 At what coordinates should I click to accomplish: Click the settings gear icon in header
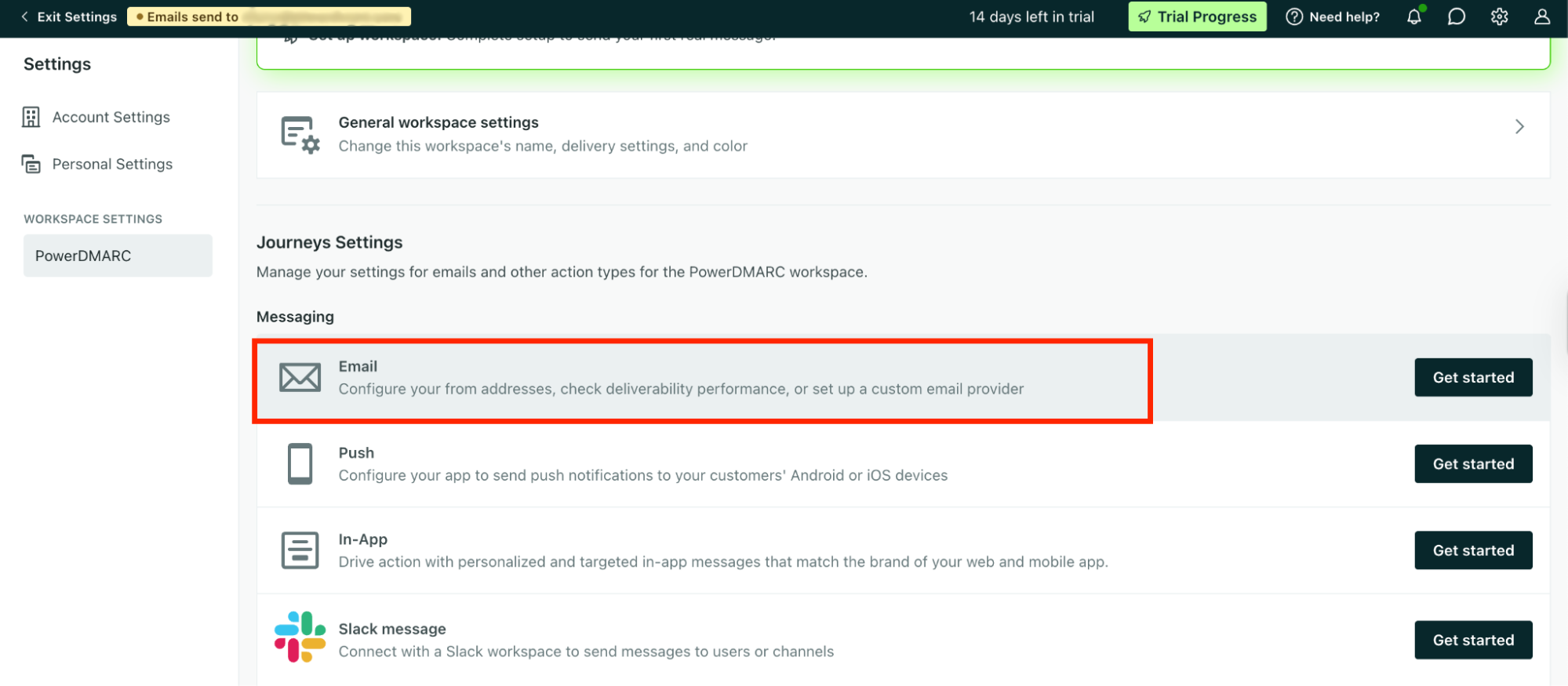point(1499,16)
